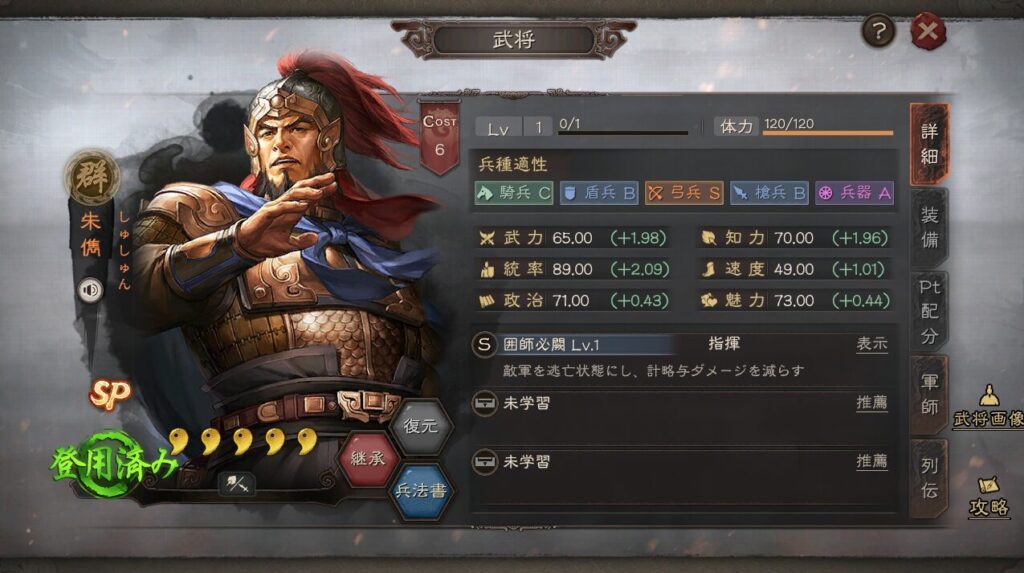This screenshot has height=573, width=1024.
Task: Open 推薦 for the first unlearned skill
Action: point(872,402)
